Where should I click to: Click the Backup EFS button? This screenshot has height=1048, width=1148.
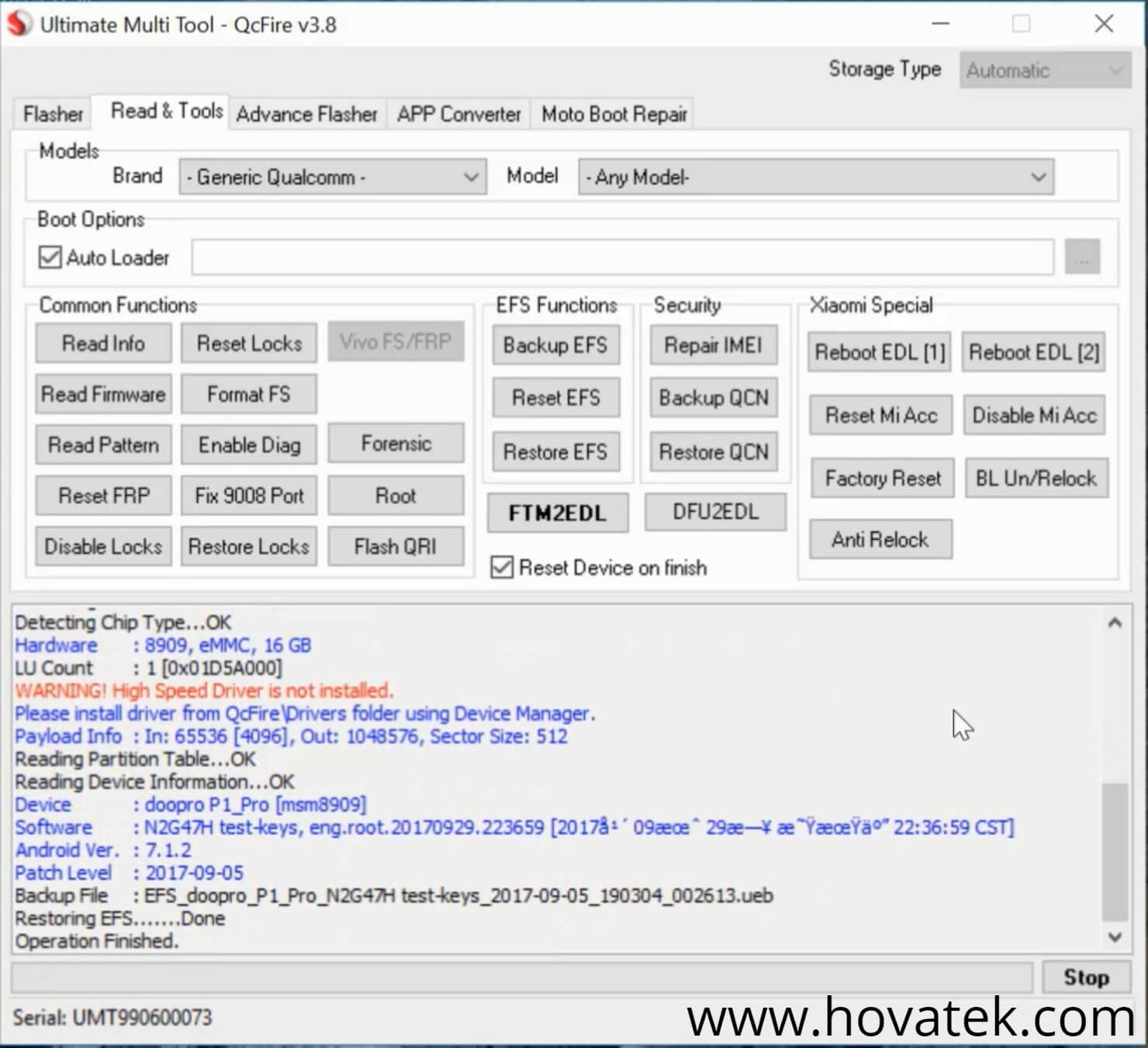click(555, 344)
